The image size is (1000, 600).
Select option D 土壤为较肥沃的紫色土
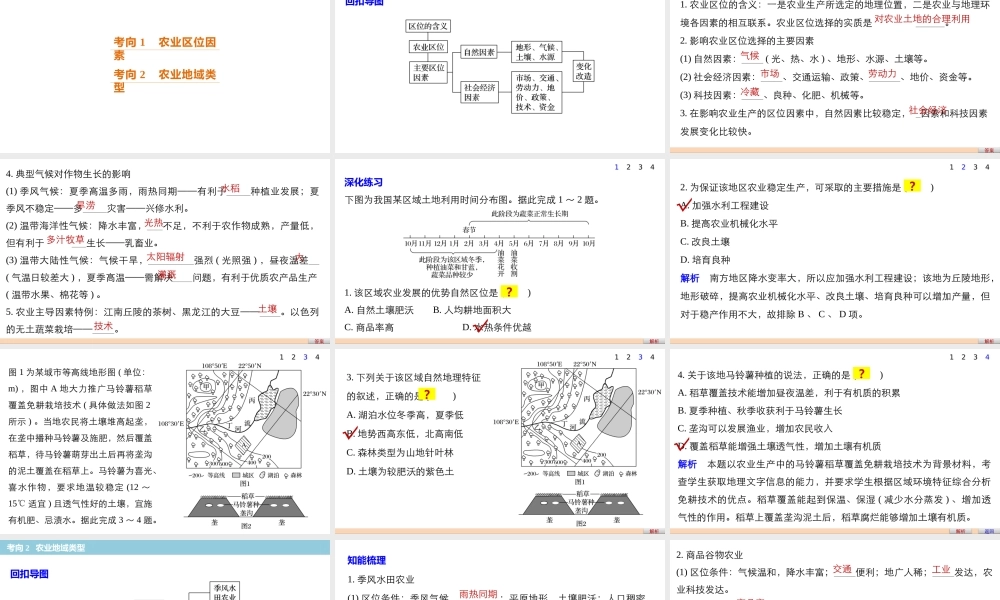(x=400, y=472)
